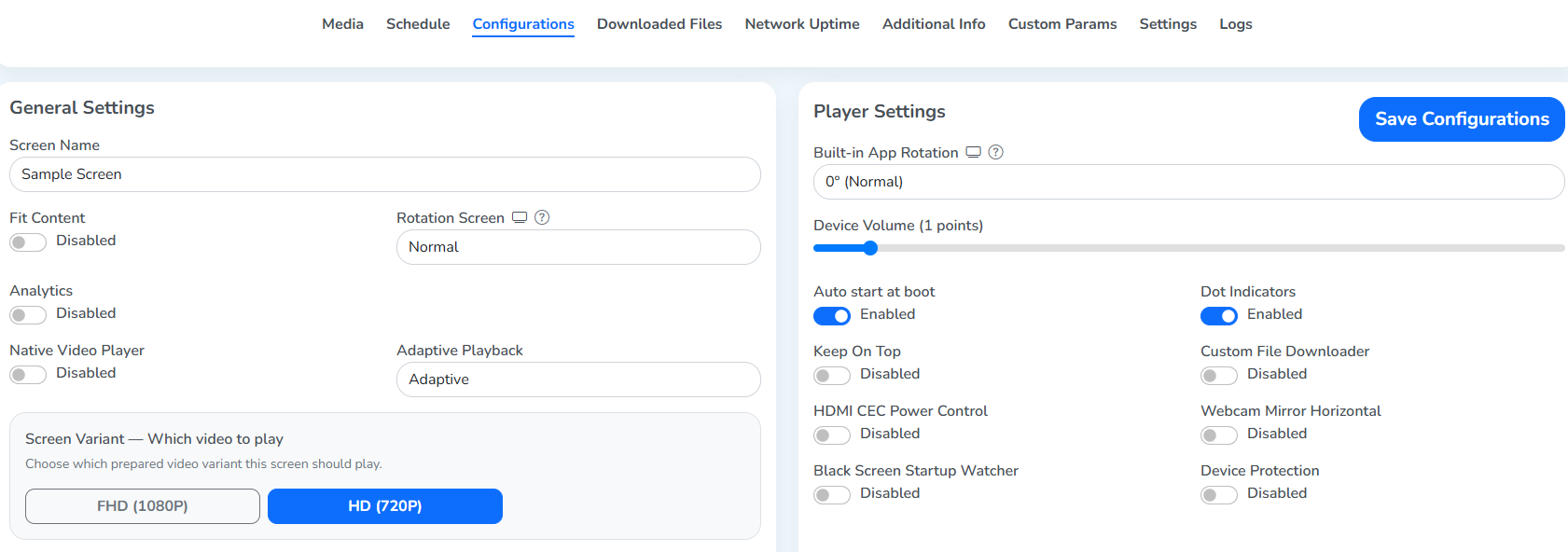Toggle Webcam Mirror Horizontal switch
The height and width of the screenshot is (552, 1568).
click(x=1219, y=435)
